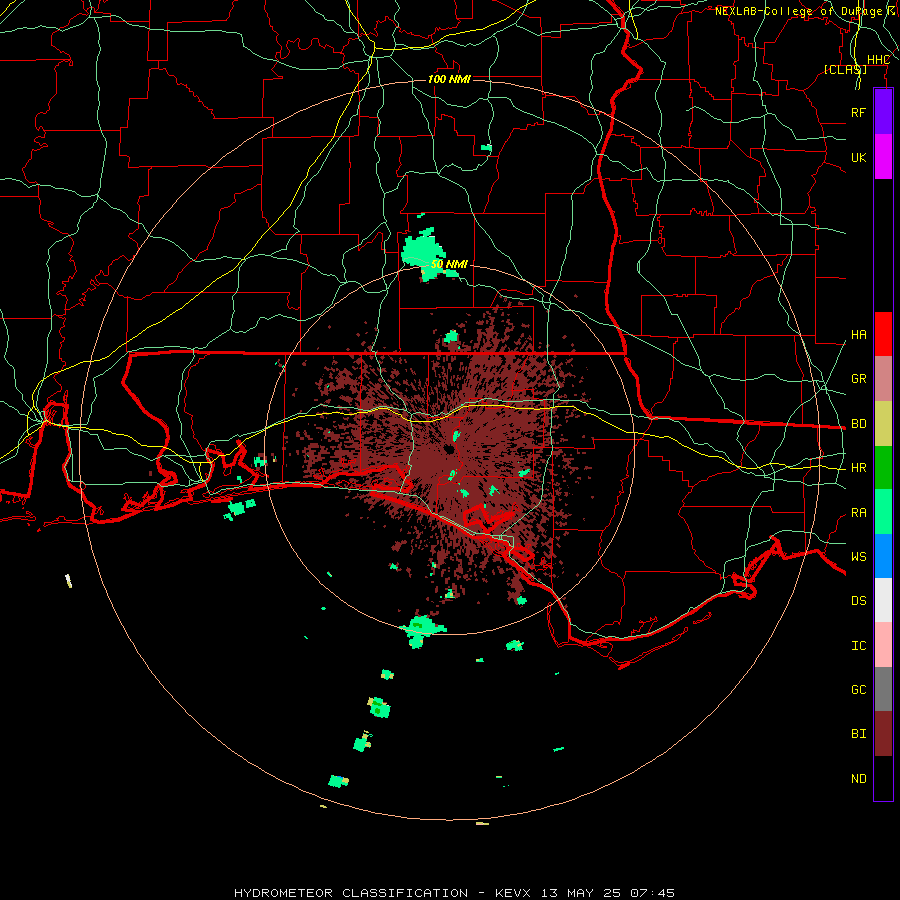Click the BI legend label

[859, 734]
